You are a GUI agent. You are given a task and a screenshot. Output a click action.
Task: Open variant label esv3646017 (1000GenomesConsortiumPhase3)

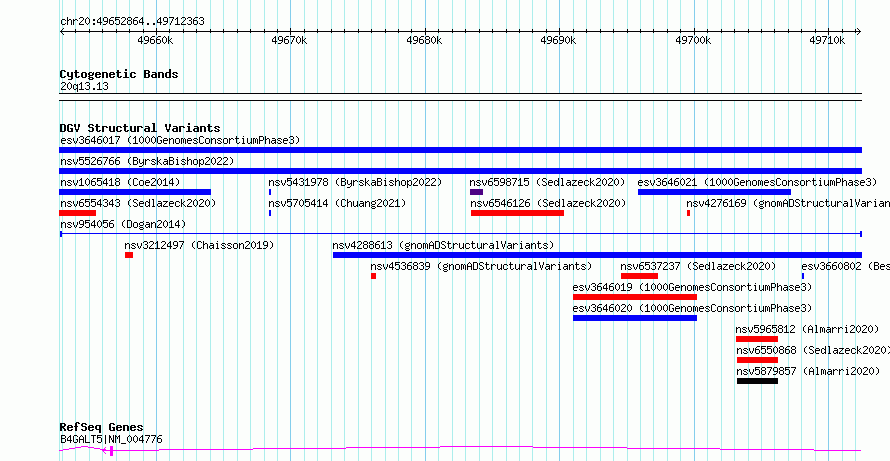pyautogui.click(x=180, y=140)
